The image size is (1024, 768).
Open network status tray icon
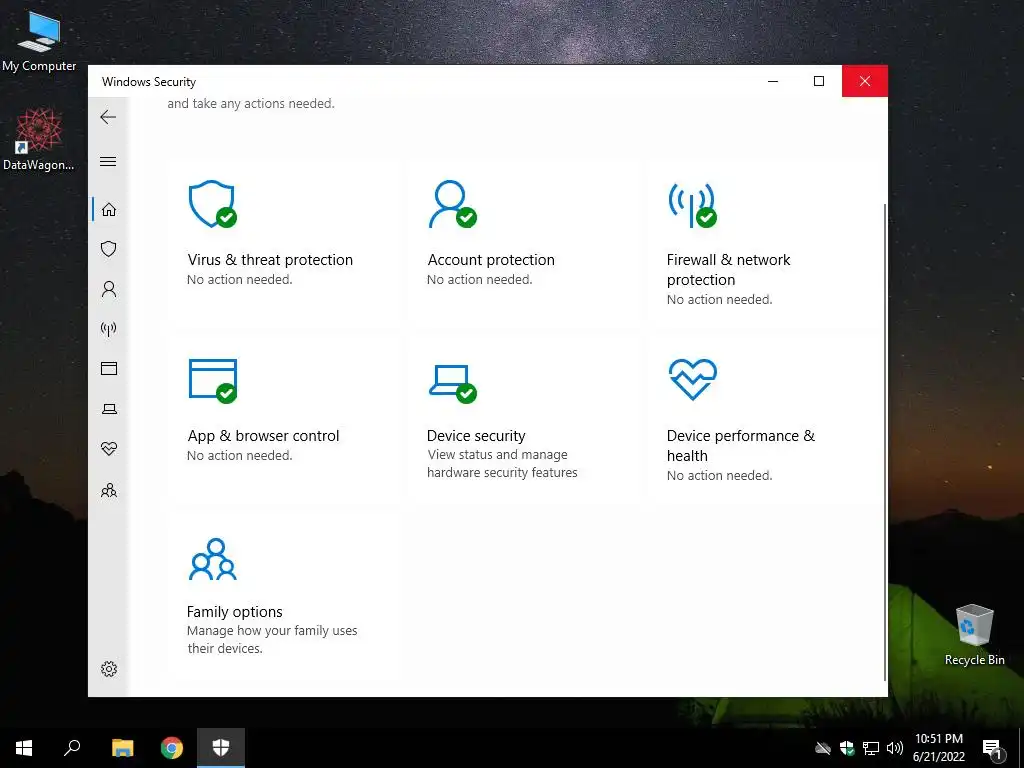[871, 748]
